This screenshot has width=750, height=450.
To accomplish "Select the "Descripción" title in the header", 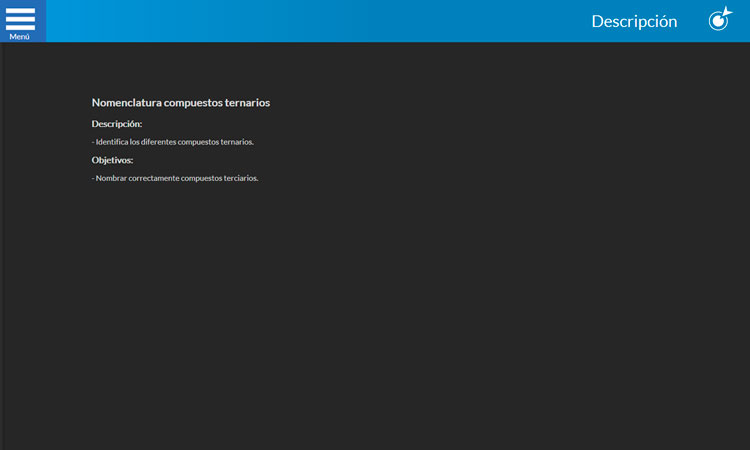I will pos(634,21).
